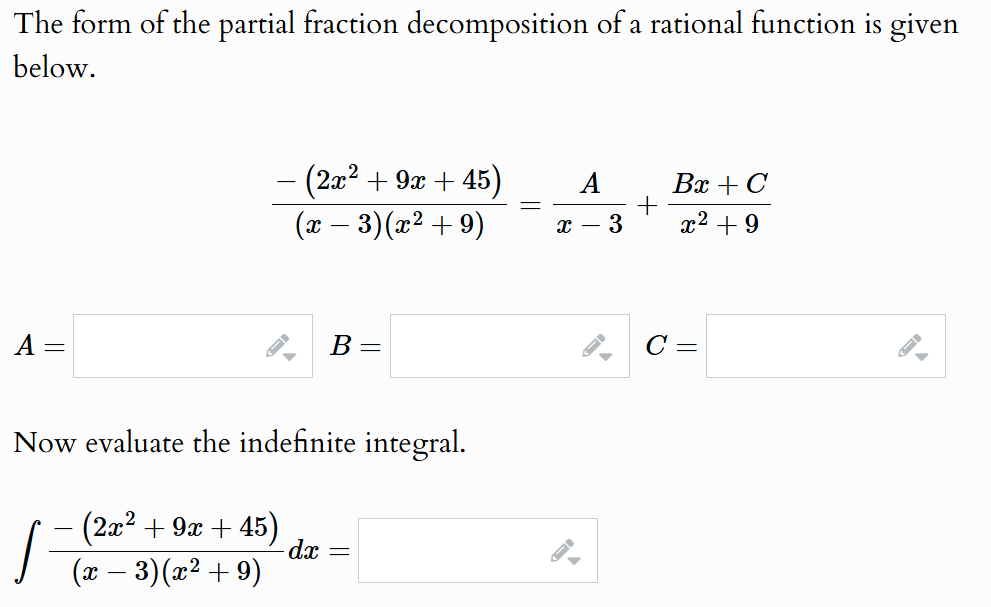Click inside the indefinite integral answer box

[x=450, y=549]
